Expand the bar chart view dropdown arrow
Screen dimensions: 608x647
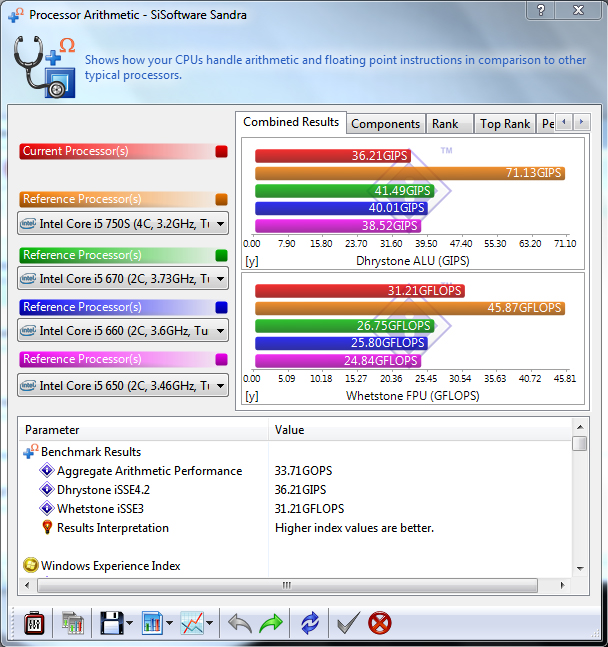[x=169, y=623]
